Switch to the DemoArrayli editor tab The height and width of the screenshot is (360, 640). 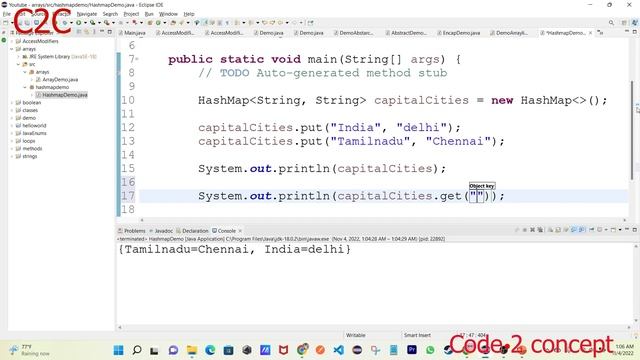(x=509, y=33)
